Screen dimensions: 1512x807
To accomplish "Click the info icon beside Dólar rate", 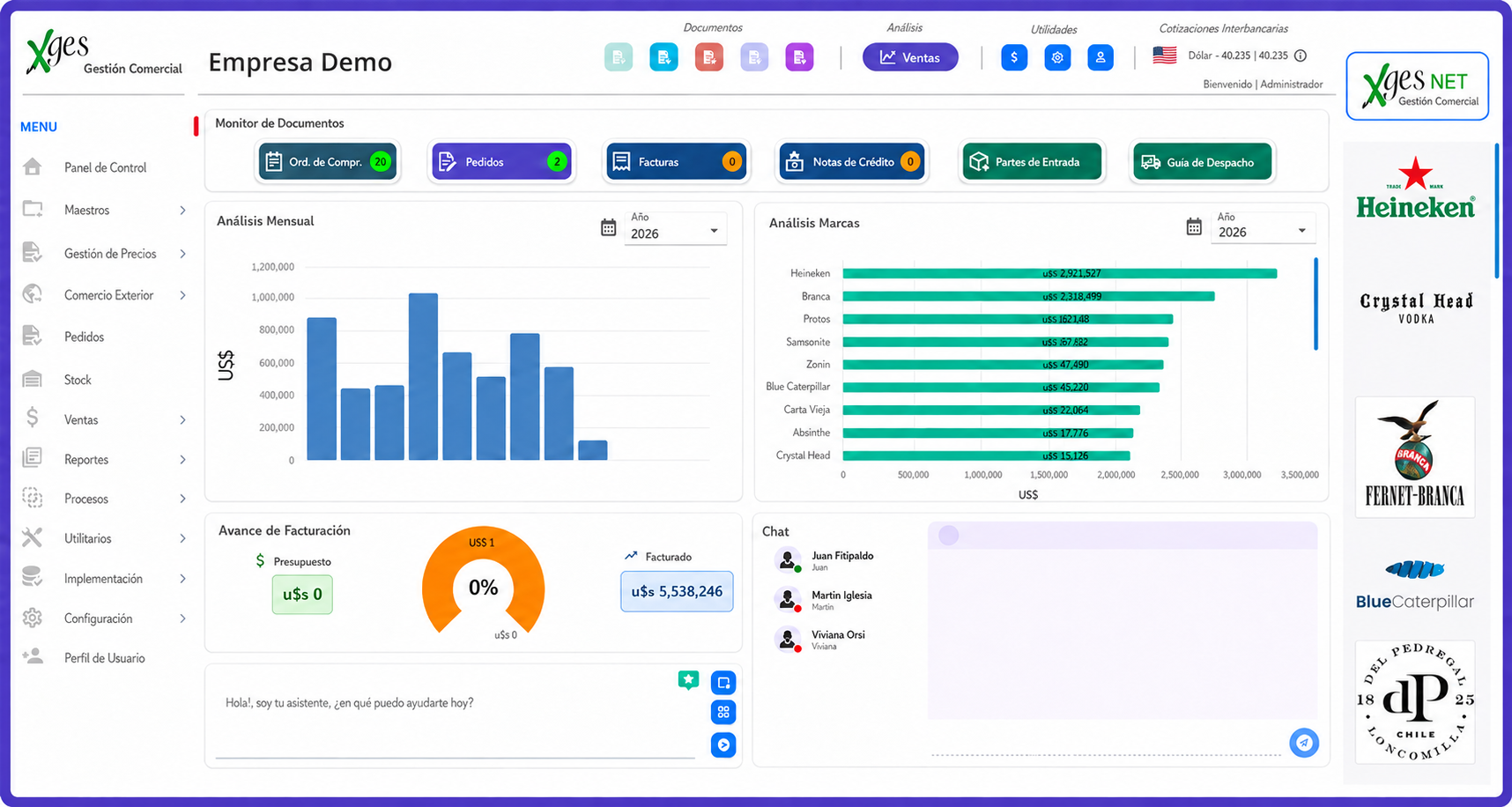I will coord(1301,56).
